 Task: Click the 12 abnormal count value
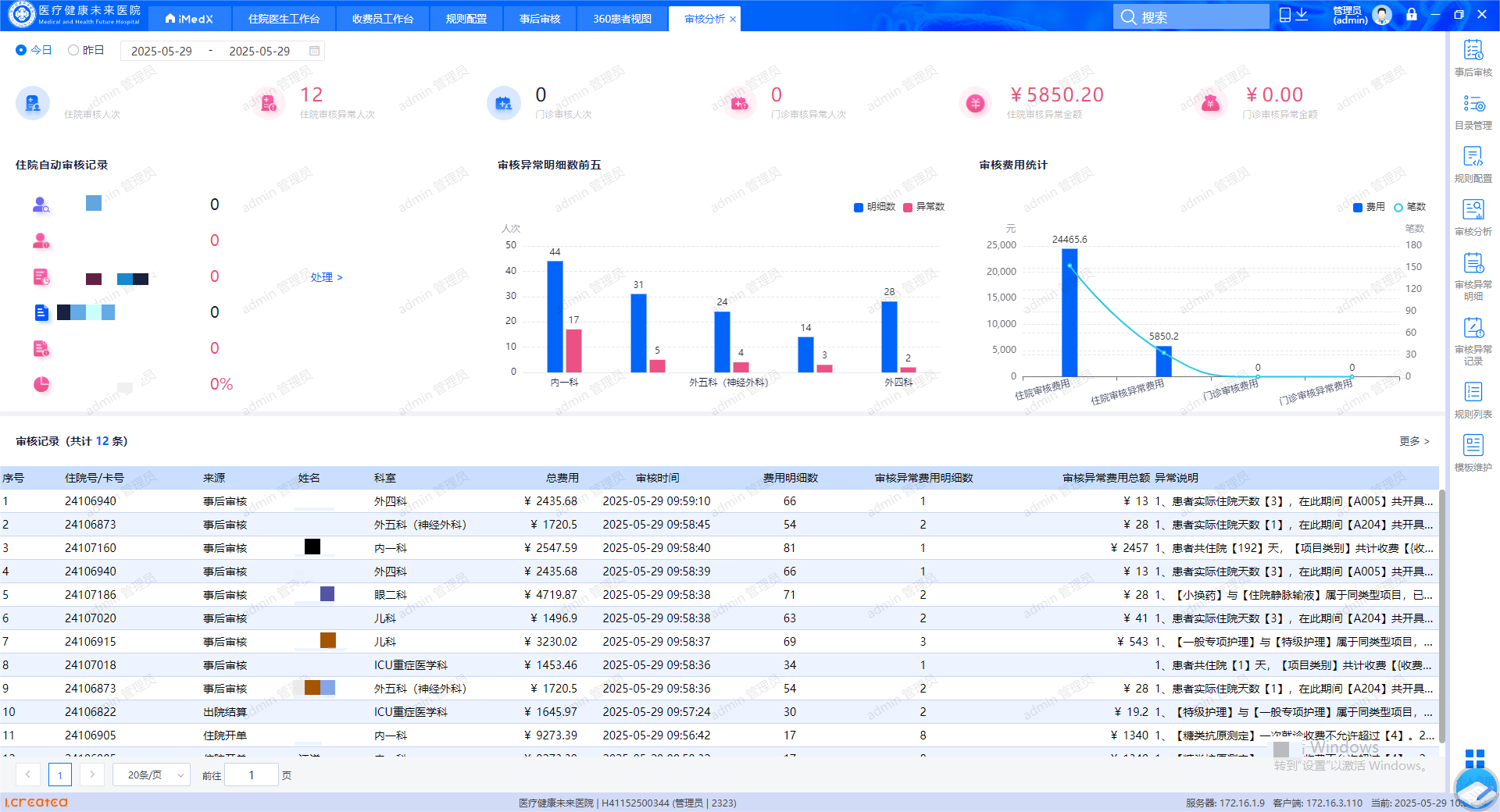coord(311,95)
